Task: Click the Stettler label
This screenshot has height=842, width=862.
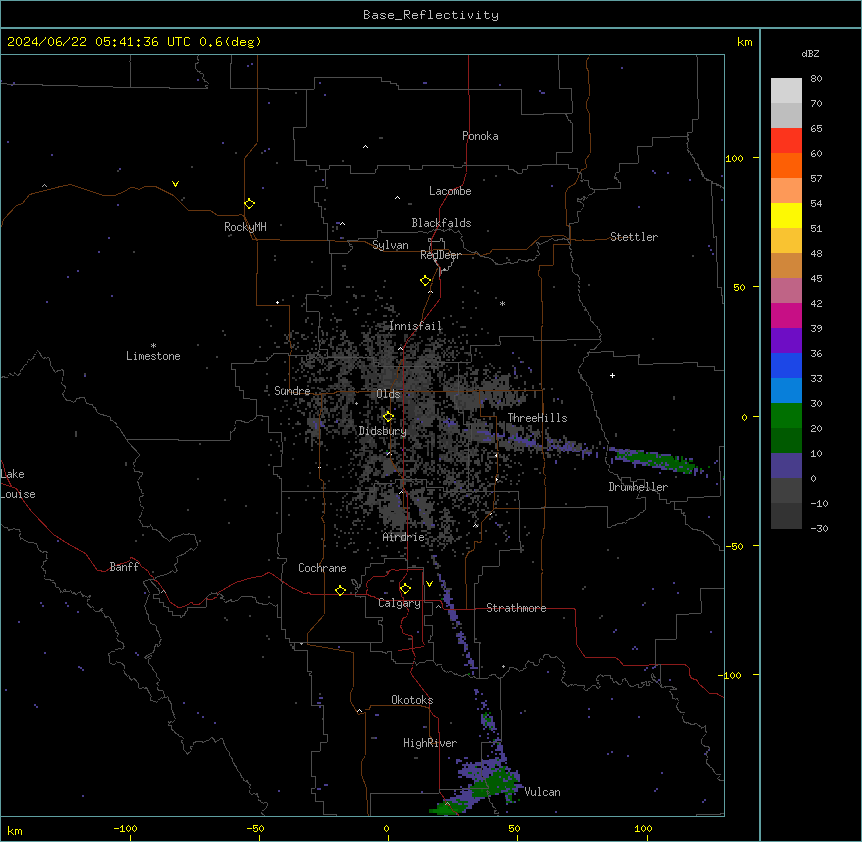Action: click(x=634, y=237)
